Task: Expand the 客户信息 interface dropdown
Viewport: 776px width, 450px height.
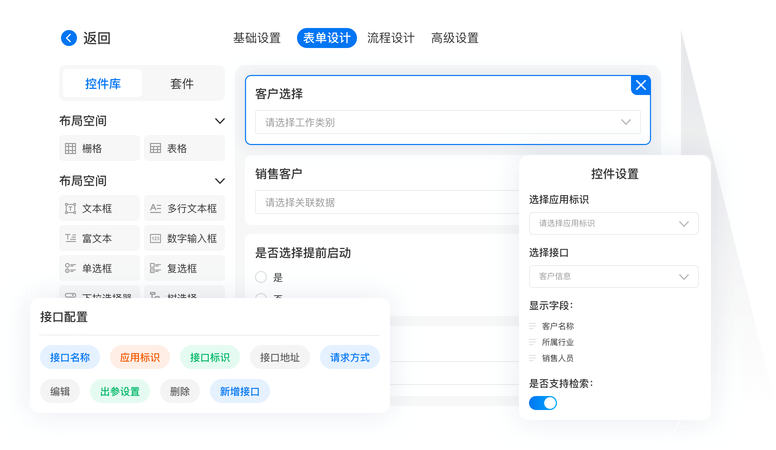Action: (613, 276)
